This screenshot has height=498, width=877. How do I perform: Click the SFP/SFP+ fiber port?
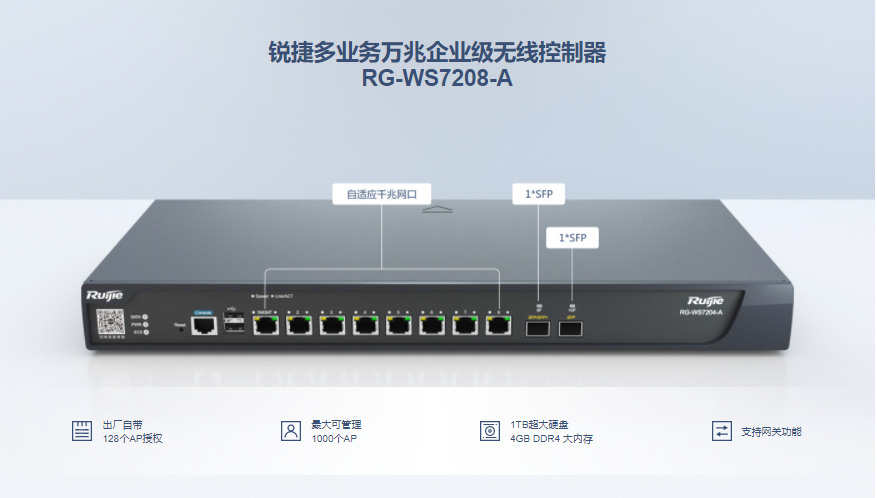[x=537, y=328]
